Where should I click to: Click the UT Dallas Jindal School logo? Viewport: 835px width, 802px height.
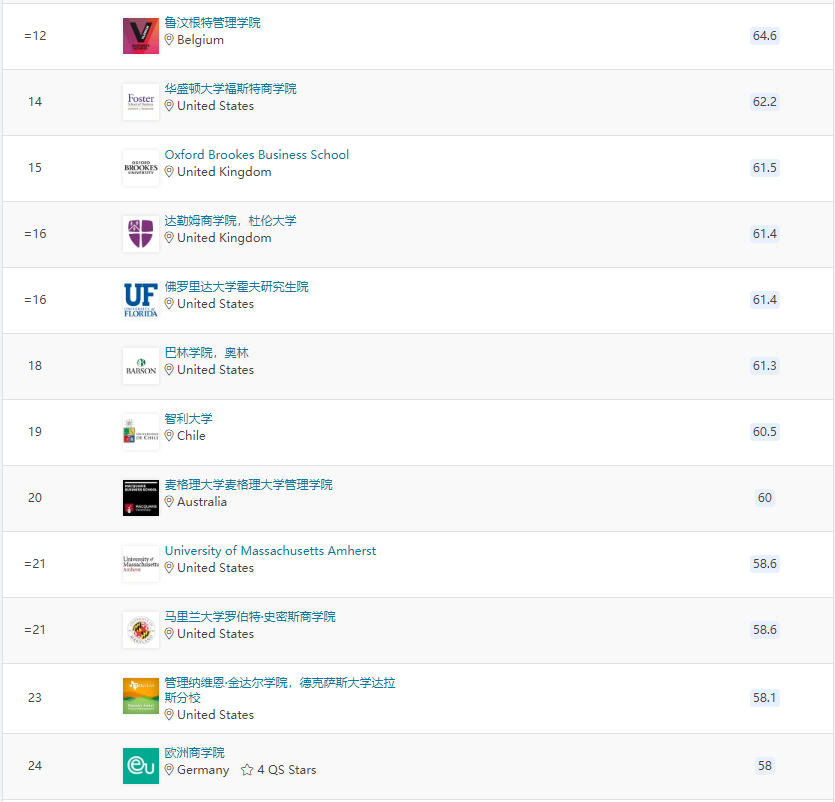pos(141,696)
